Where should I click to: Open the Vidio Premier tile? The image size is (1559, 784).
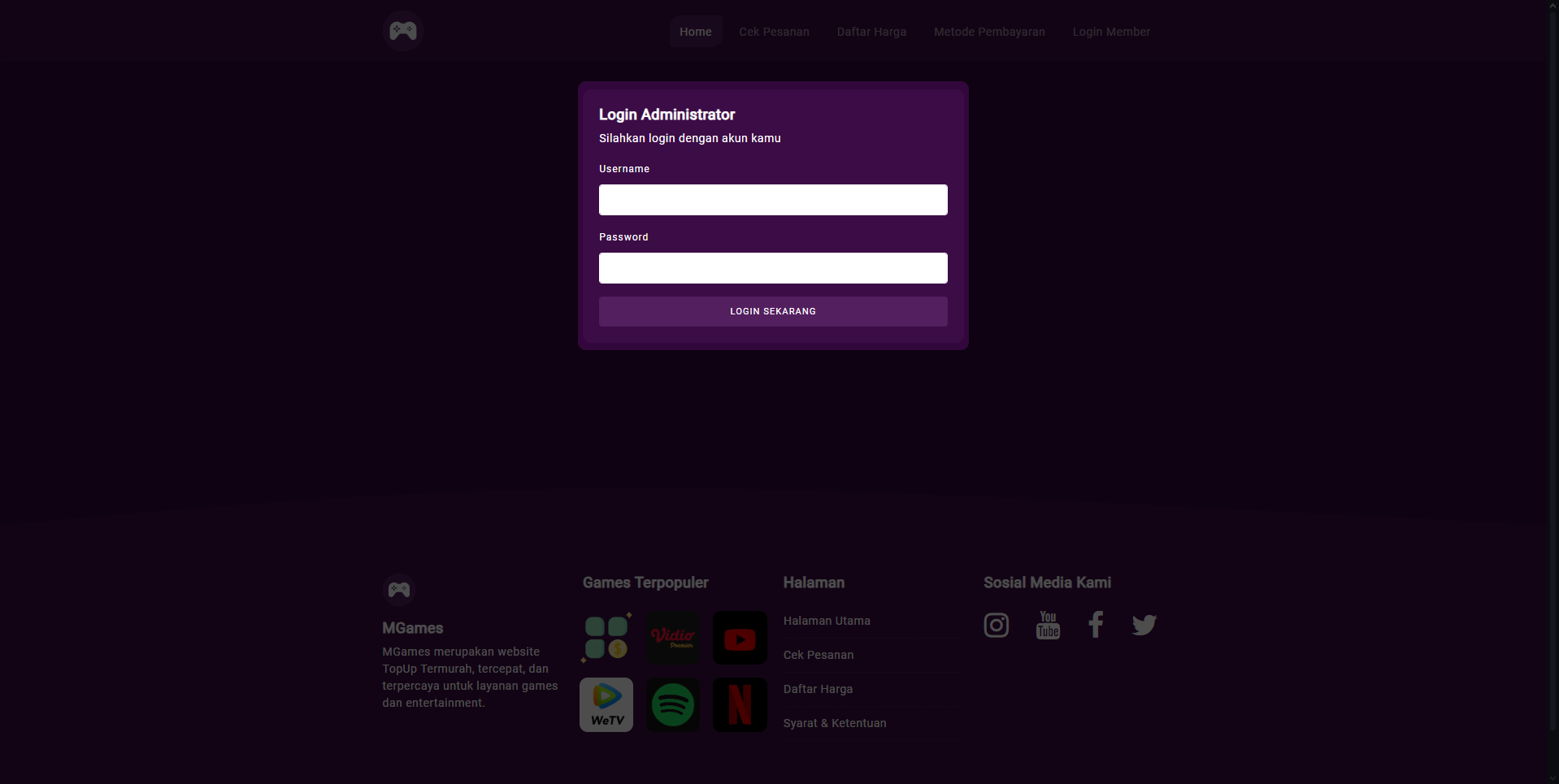(x=673, y=638)
